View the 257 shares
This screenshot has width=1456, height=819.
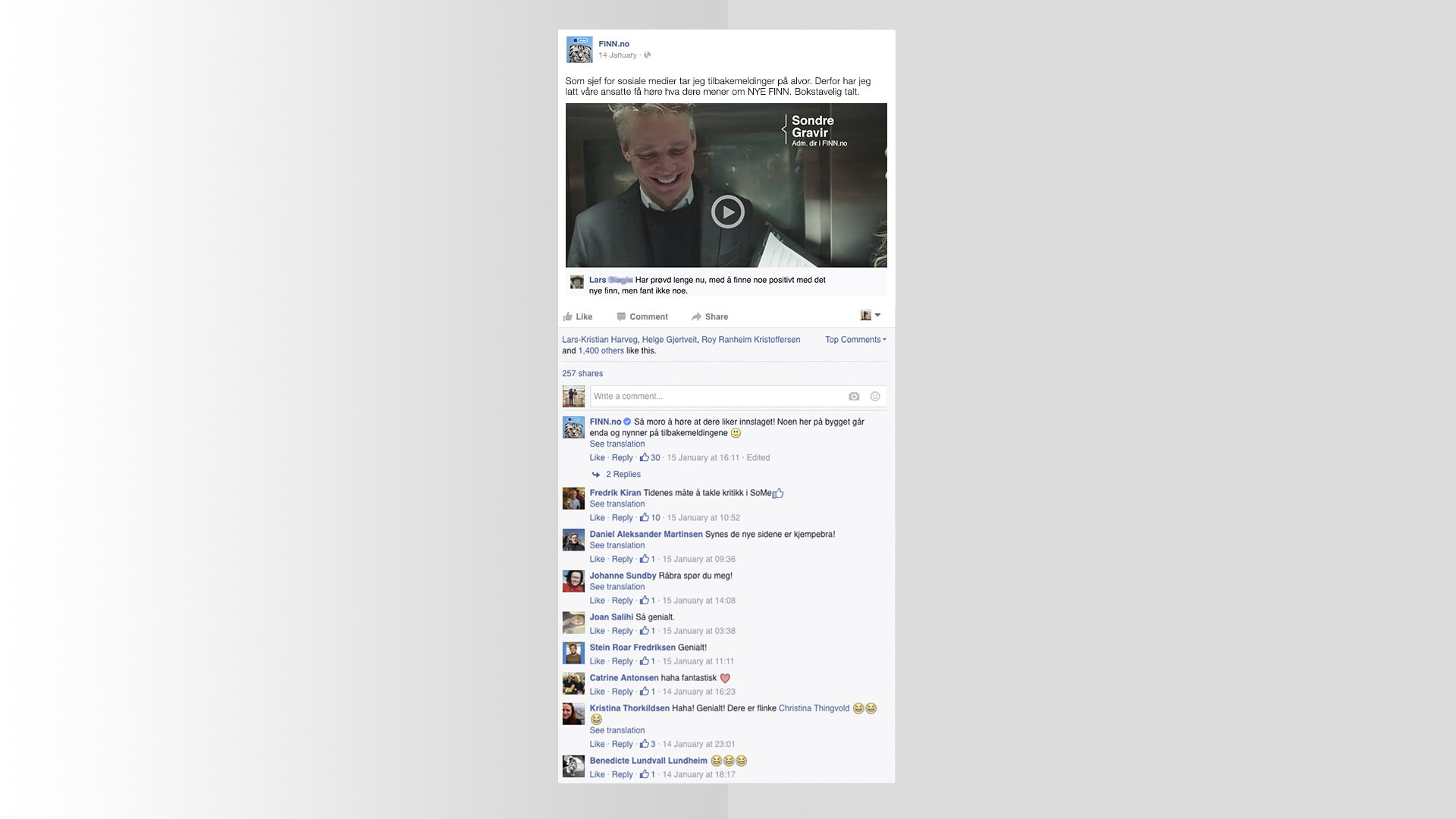[582, 374]
